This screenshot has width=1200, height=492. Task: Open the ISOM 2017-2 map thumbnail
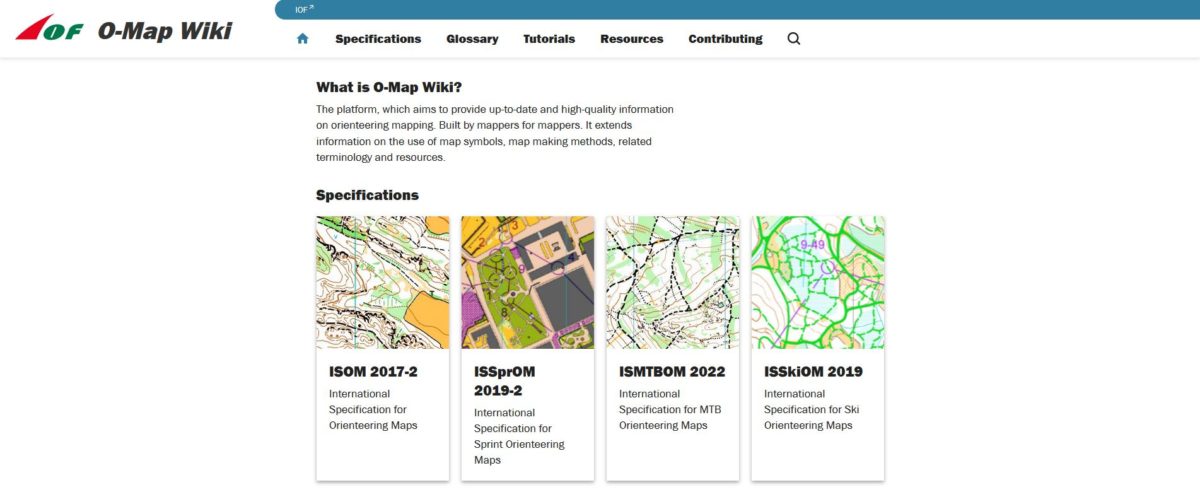(383, 282)
